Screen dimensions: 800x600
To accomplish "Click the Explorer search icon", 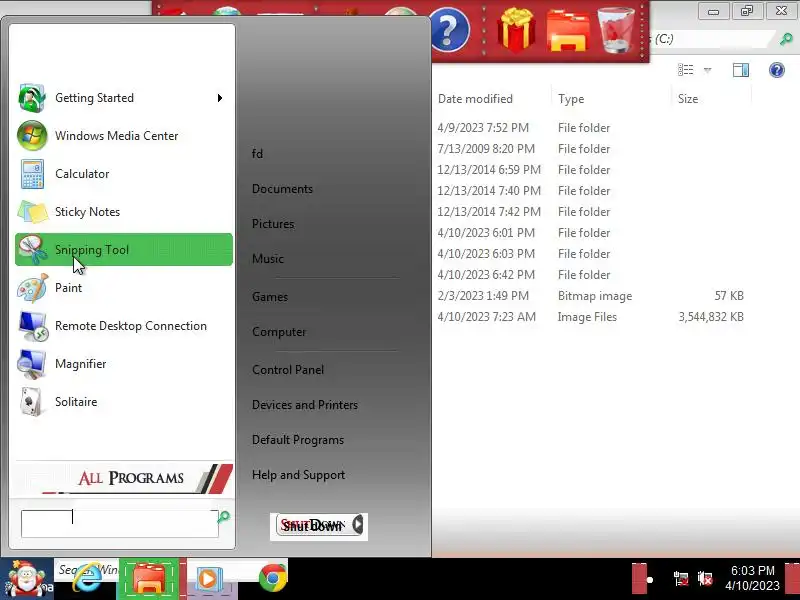I will click(x=786, y=39).
